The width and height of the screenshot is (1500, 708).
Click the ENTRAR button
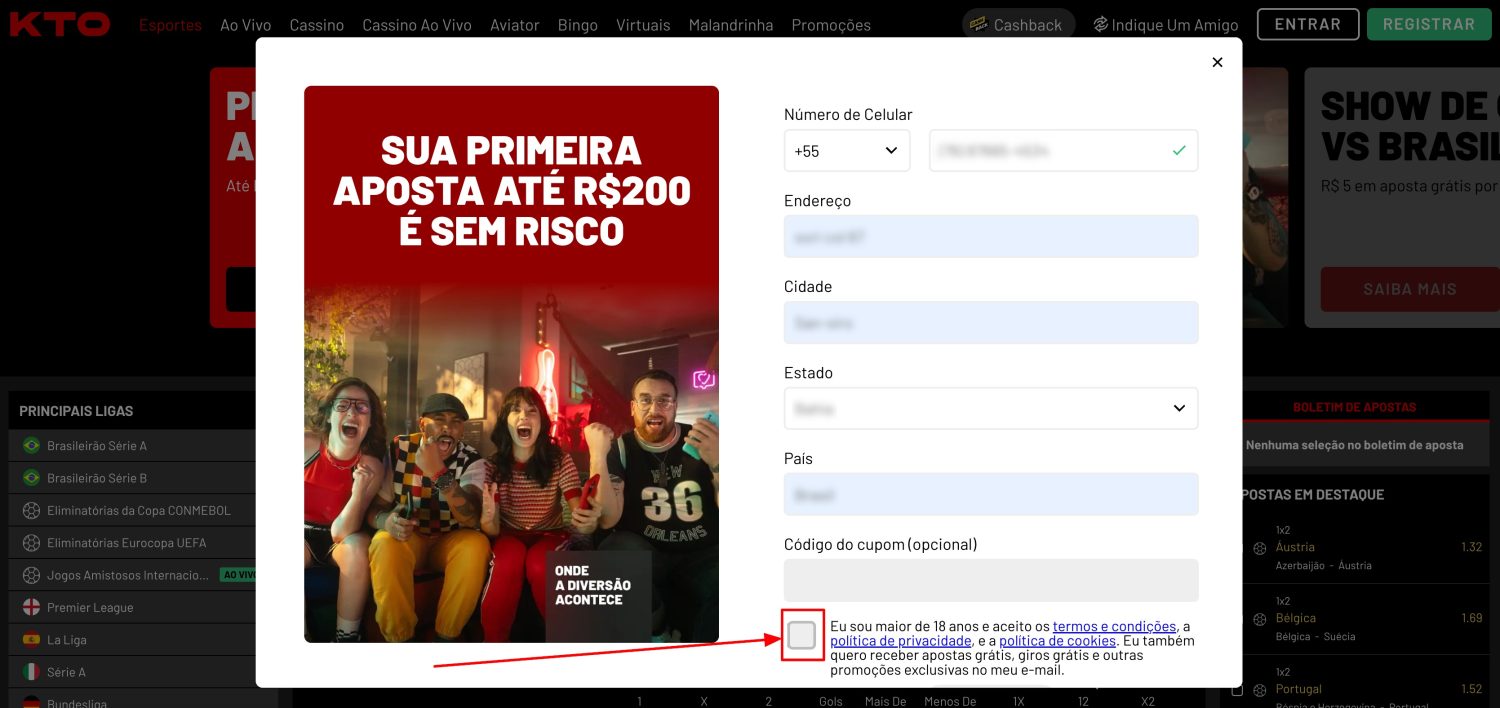point(1308,24)
